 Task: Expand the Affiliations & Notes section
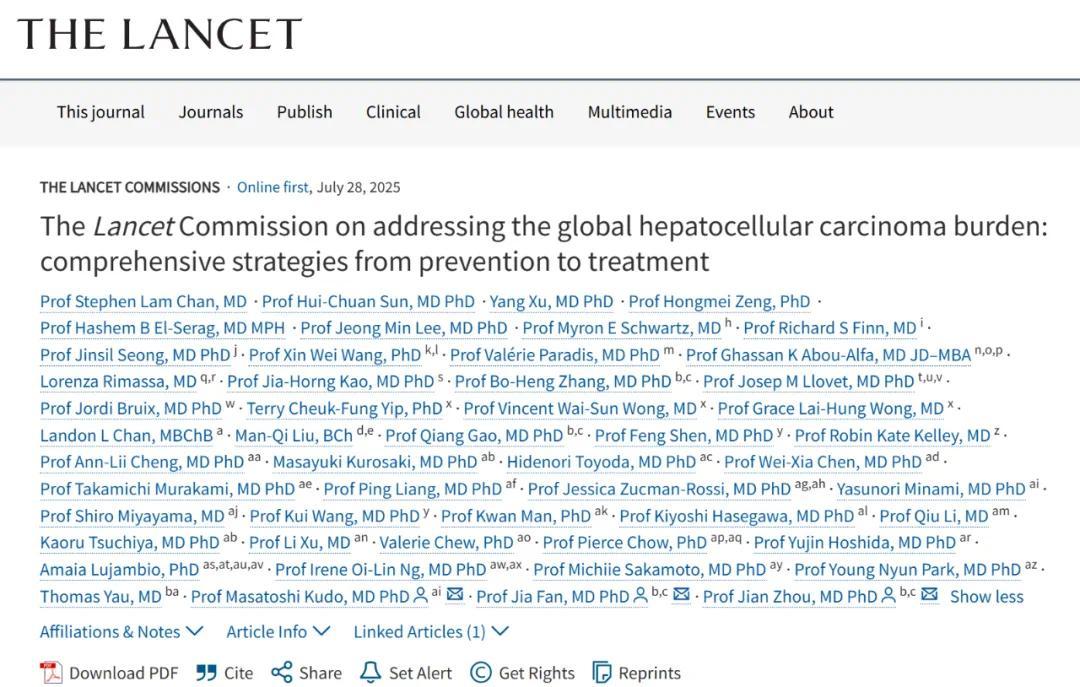(x=121, y=631)
